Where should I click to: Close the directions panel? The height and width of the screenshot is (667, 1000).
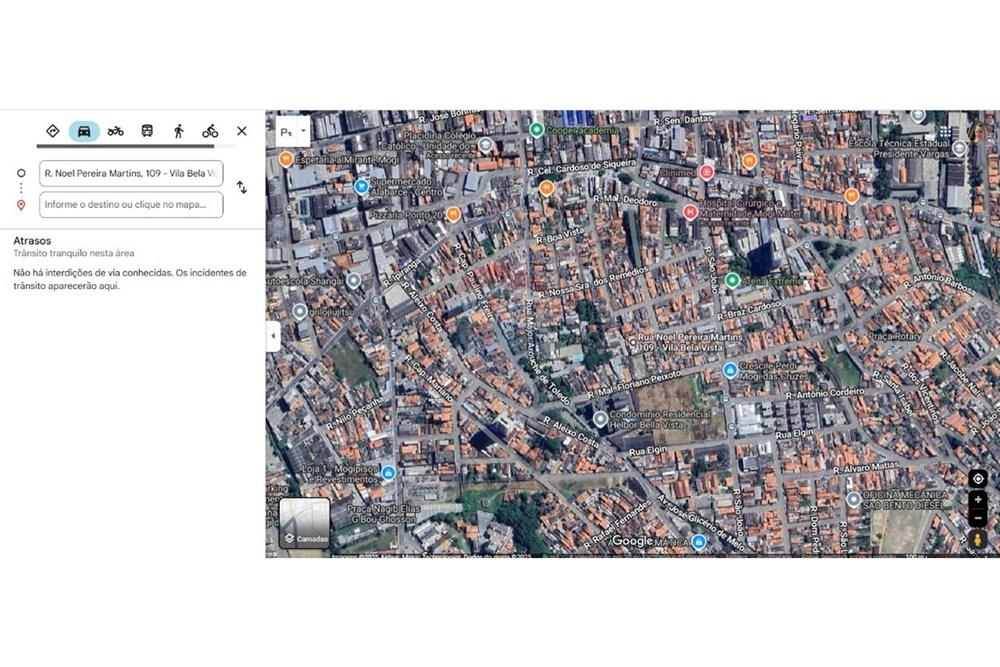pos(242,131)
